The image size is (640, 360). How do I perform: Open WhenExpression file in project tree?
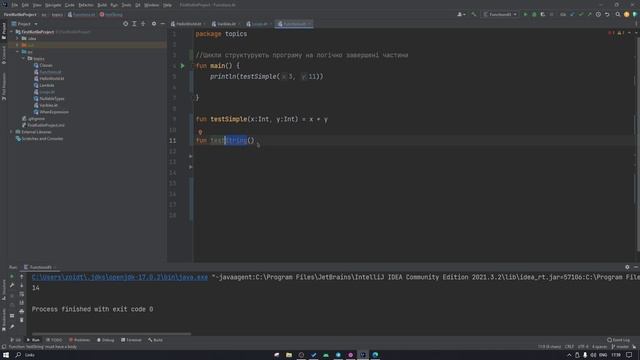click(51, 112)
